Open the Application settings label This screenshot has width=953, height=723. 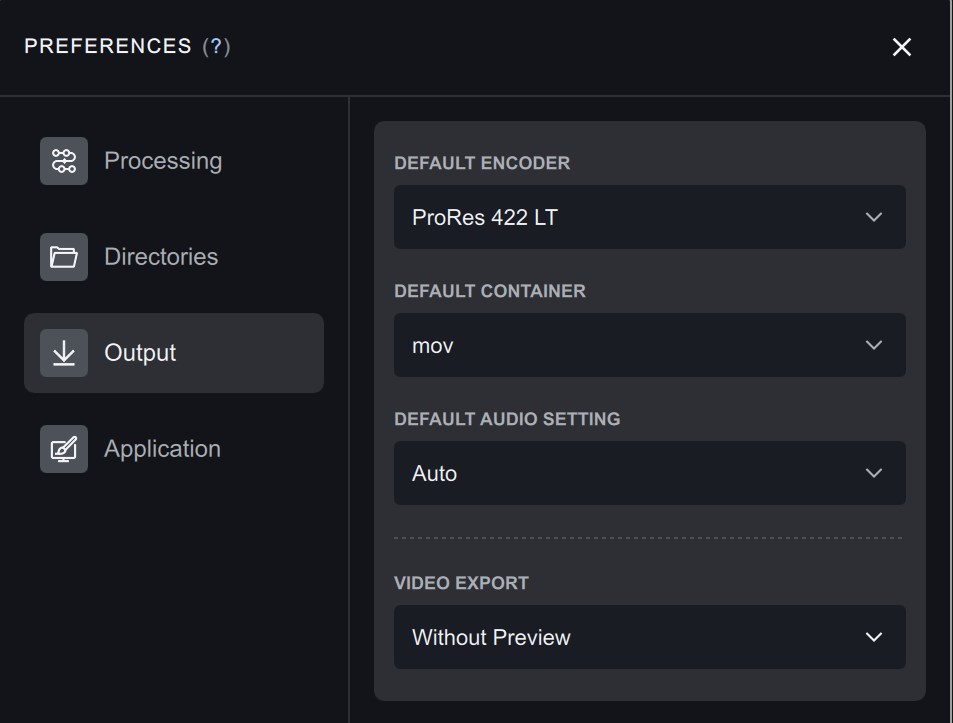[x=162, y=449]
